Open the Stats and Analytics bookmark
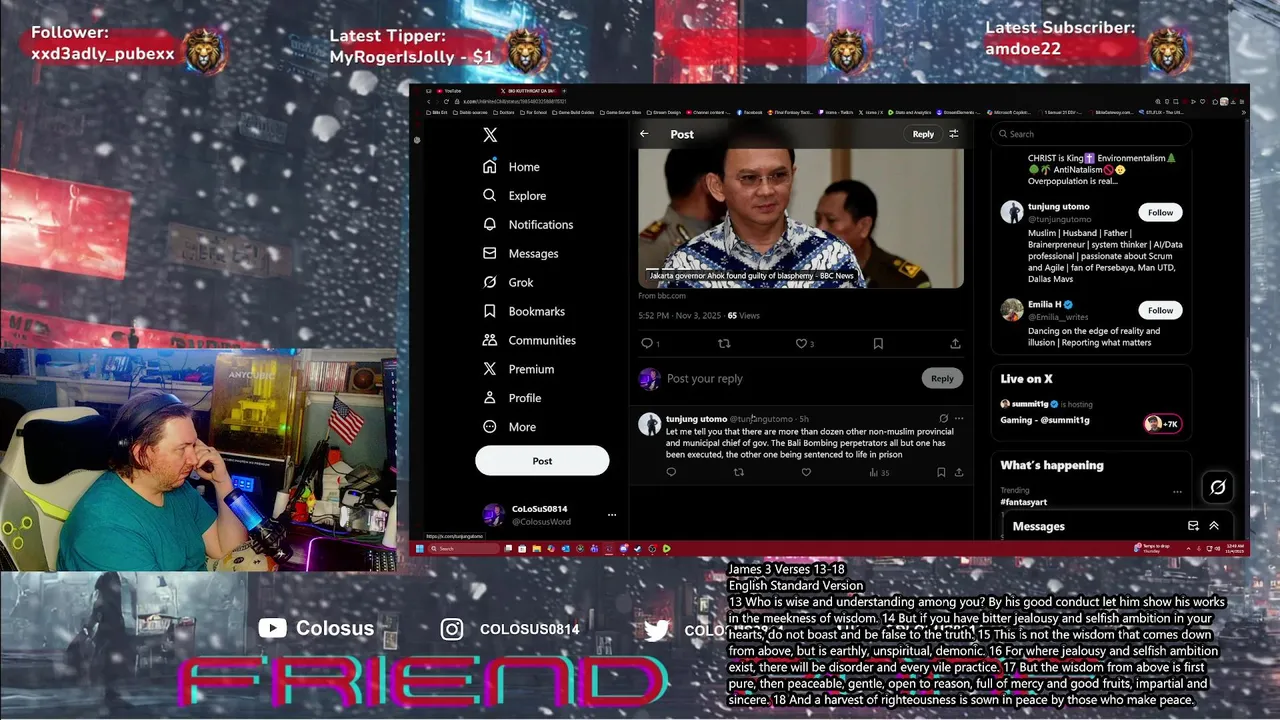The width and height of the screenshot is (1280, 720). 909,113
